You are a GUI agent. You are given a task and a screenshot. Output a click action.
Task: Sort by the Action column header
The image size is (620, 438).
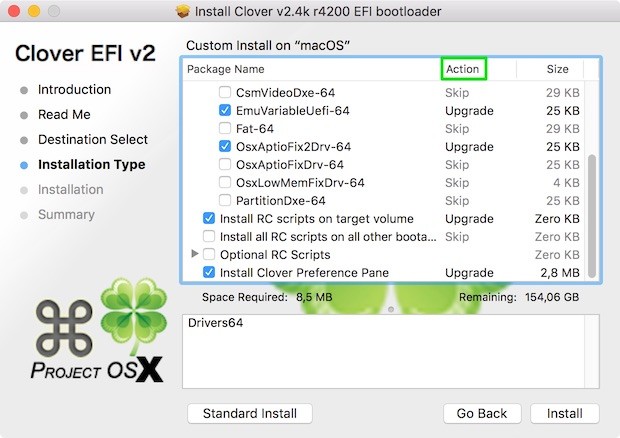click(x=463, y=69)
